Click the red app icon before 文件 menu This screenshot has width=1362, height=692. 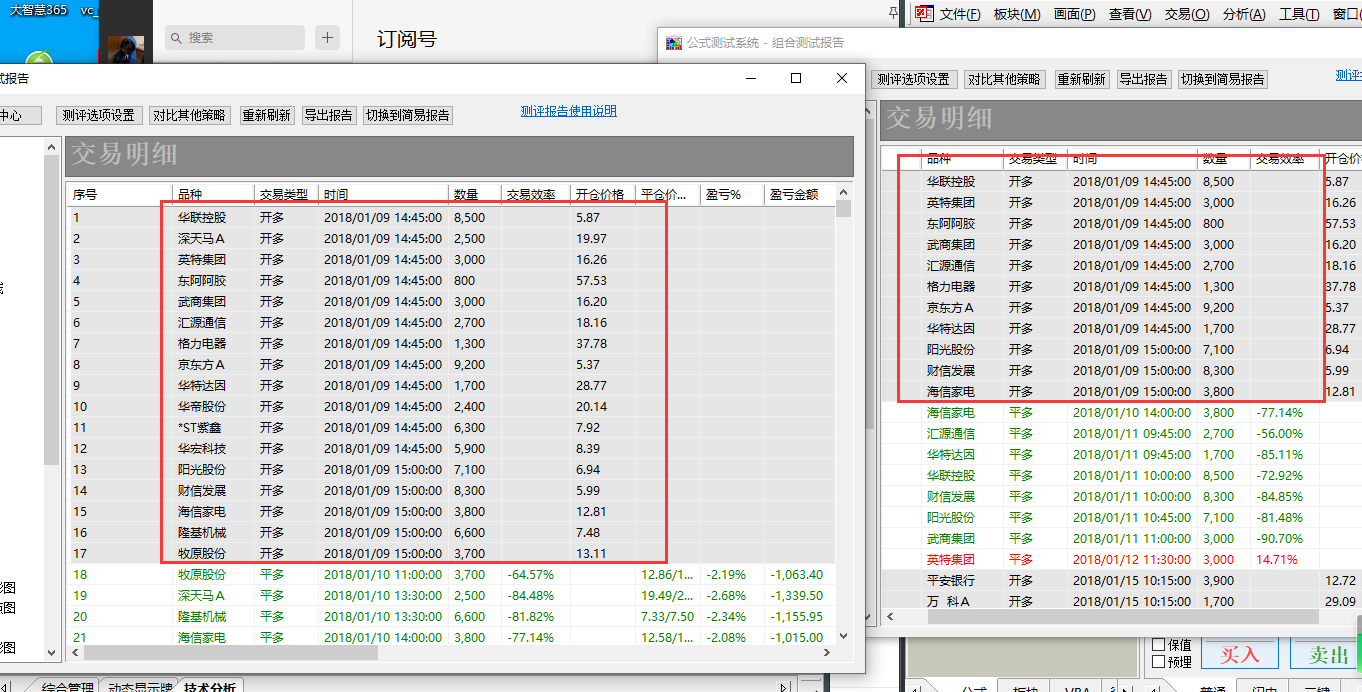click(924, 13)
